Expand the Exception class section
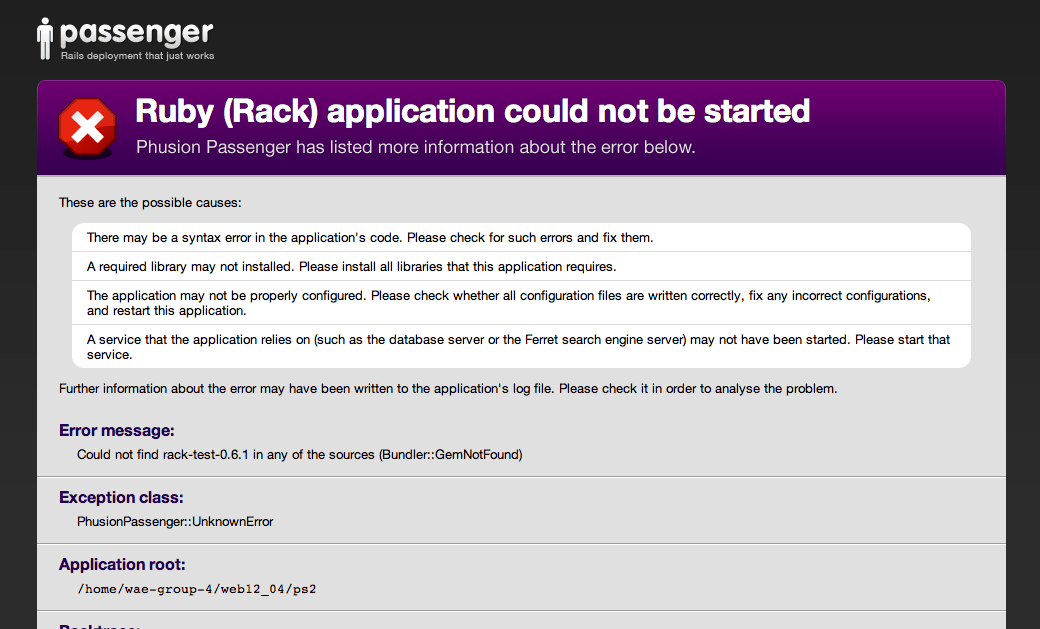Screen dimensions: 1040x629 click(120, 497)
